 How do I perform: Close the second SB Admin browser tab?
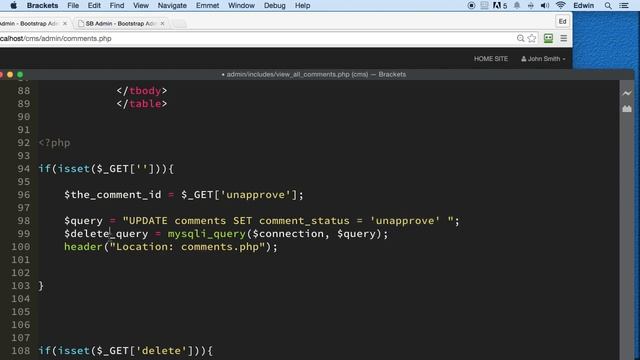162,24
